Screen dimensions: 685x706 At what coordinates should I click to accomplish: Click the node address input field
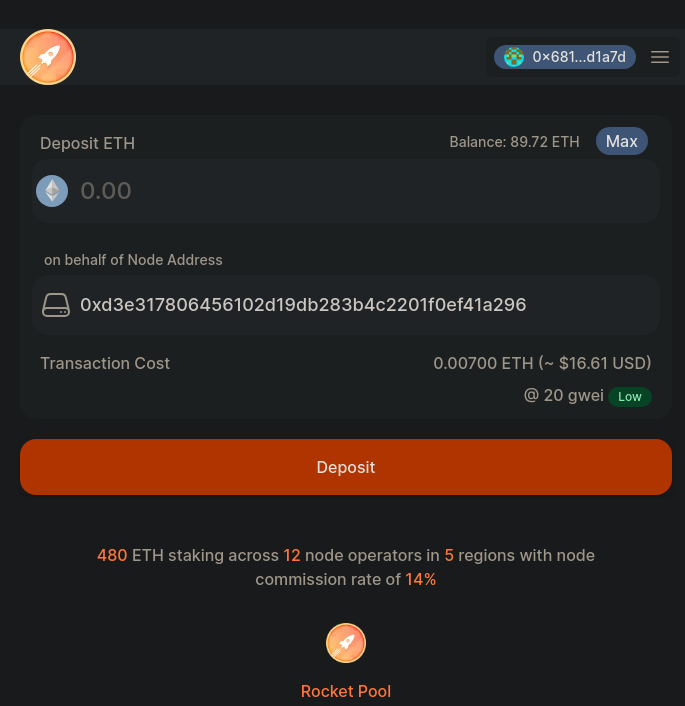[360, 305]
